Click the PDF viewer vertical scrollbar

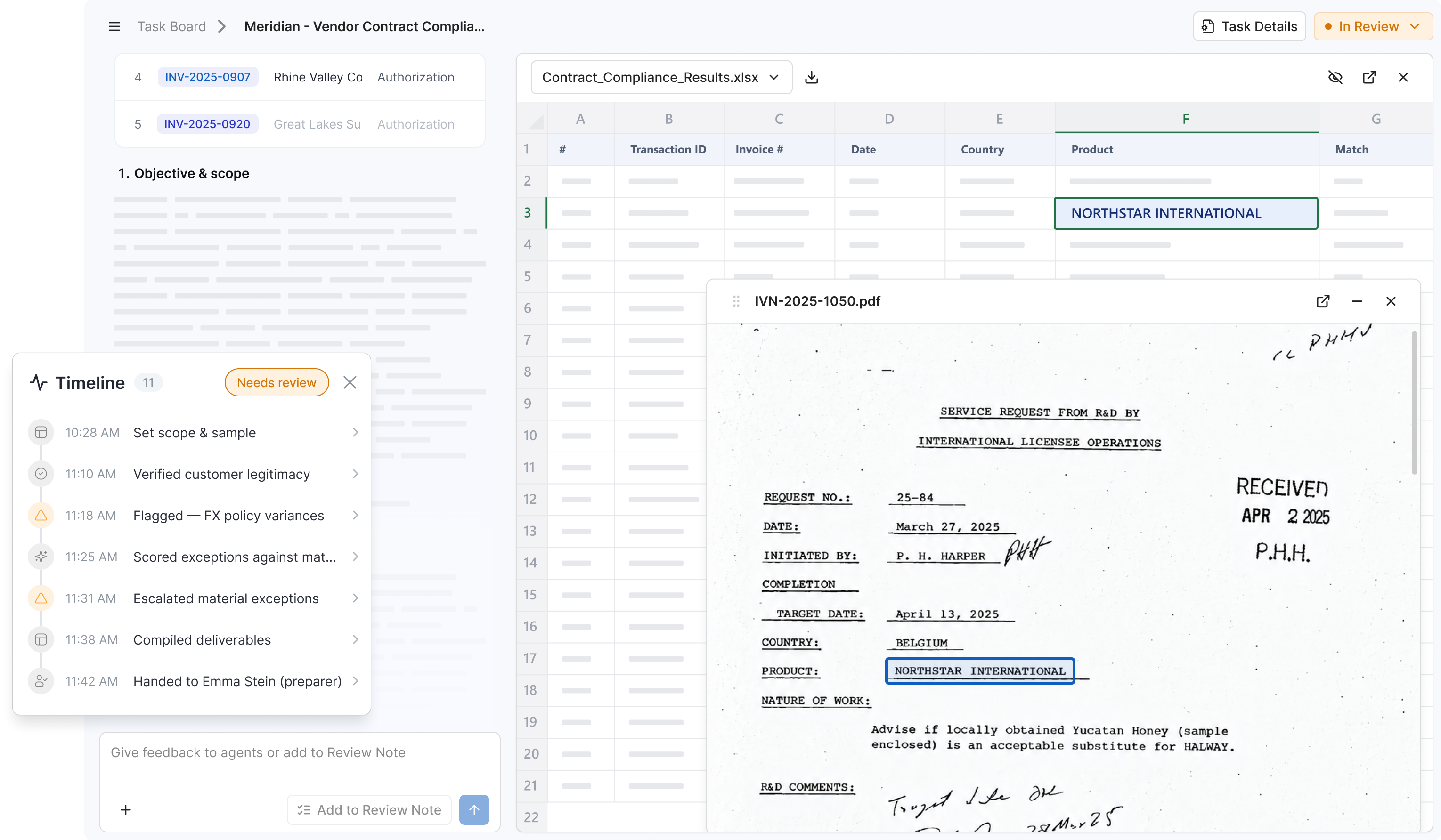[1414, 403]
